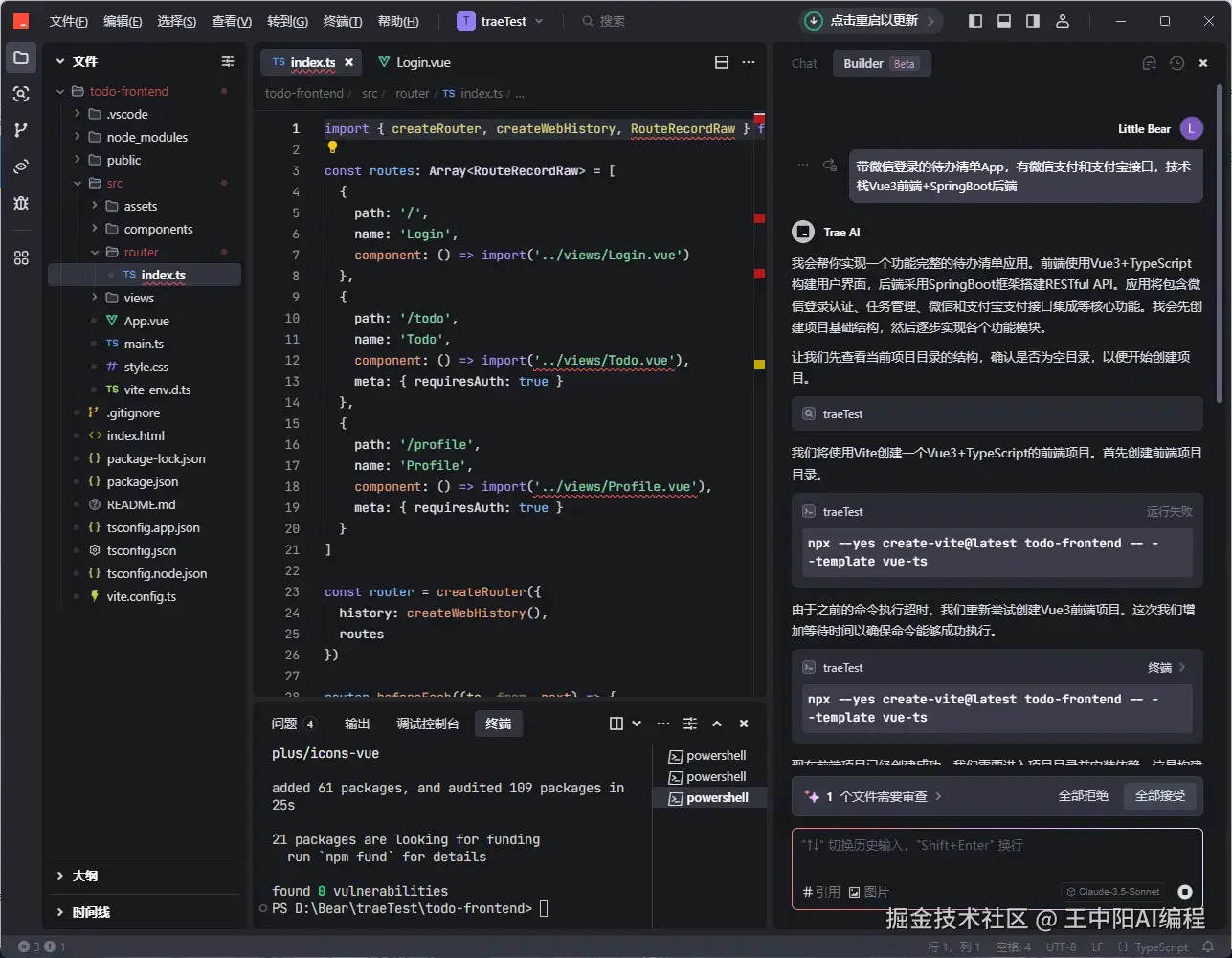Open vite.config.ts in the file tree

coord(142,596)
